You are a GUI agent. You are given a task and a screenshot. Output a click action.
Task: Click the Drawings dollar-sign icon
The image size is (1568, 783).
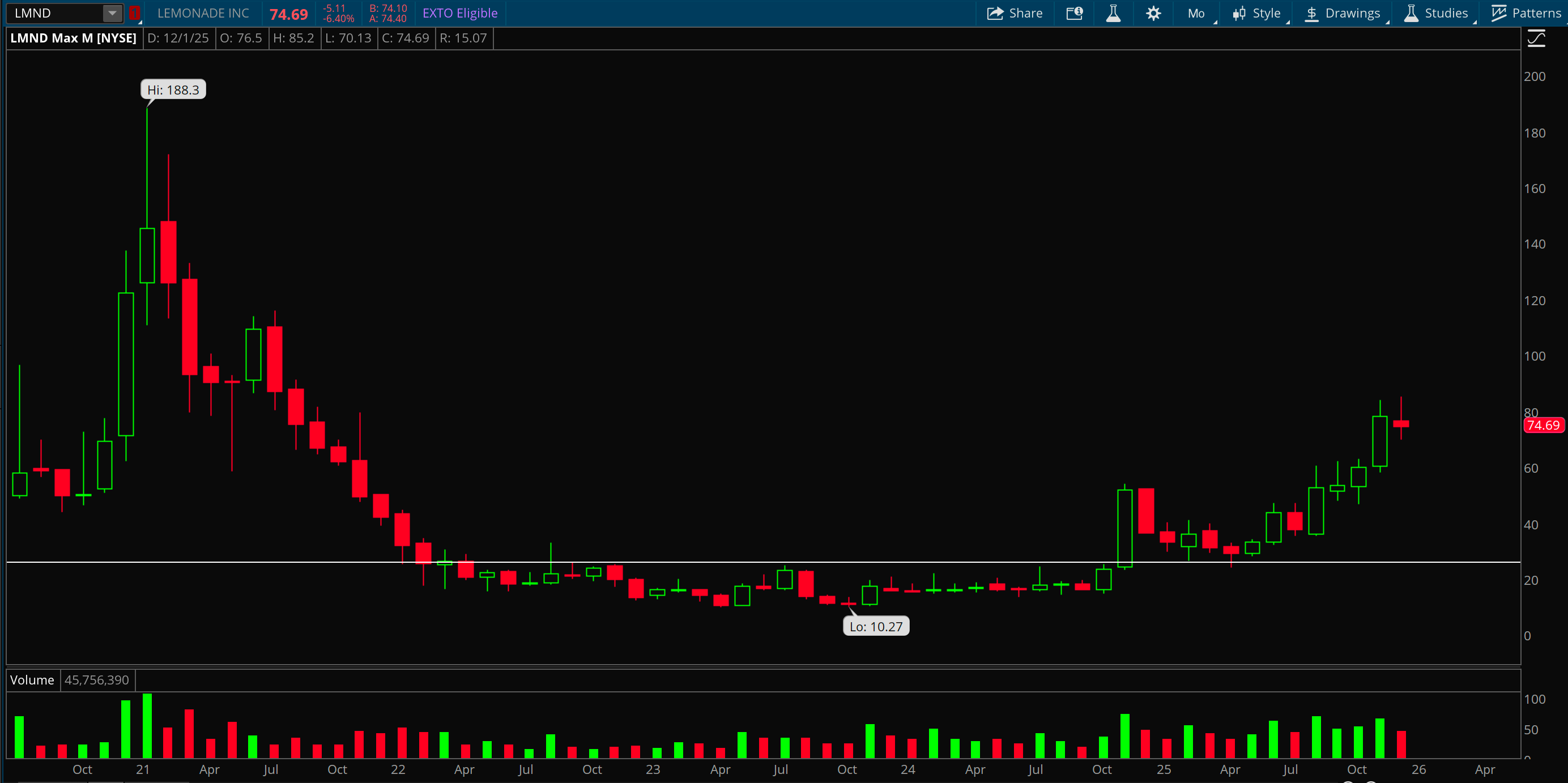click(1312, 14)
